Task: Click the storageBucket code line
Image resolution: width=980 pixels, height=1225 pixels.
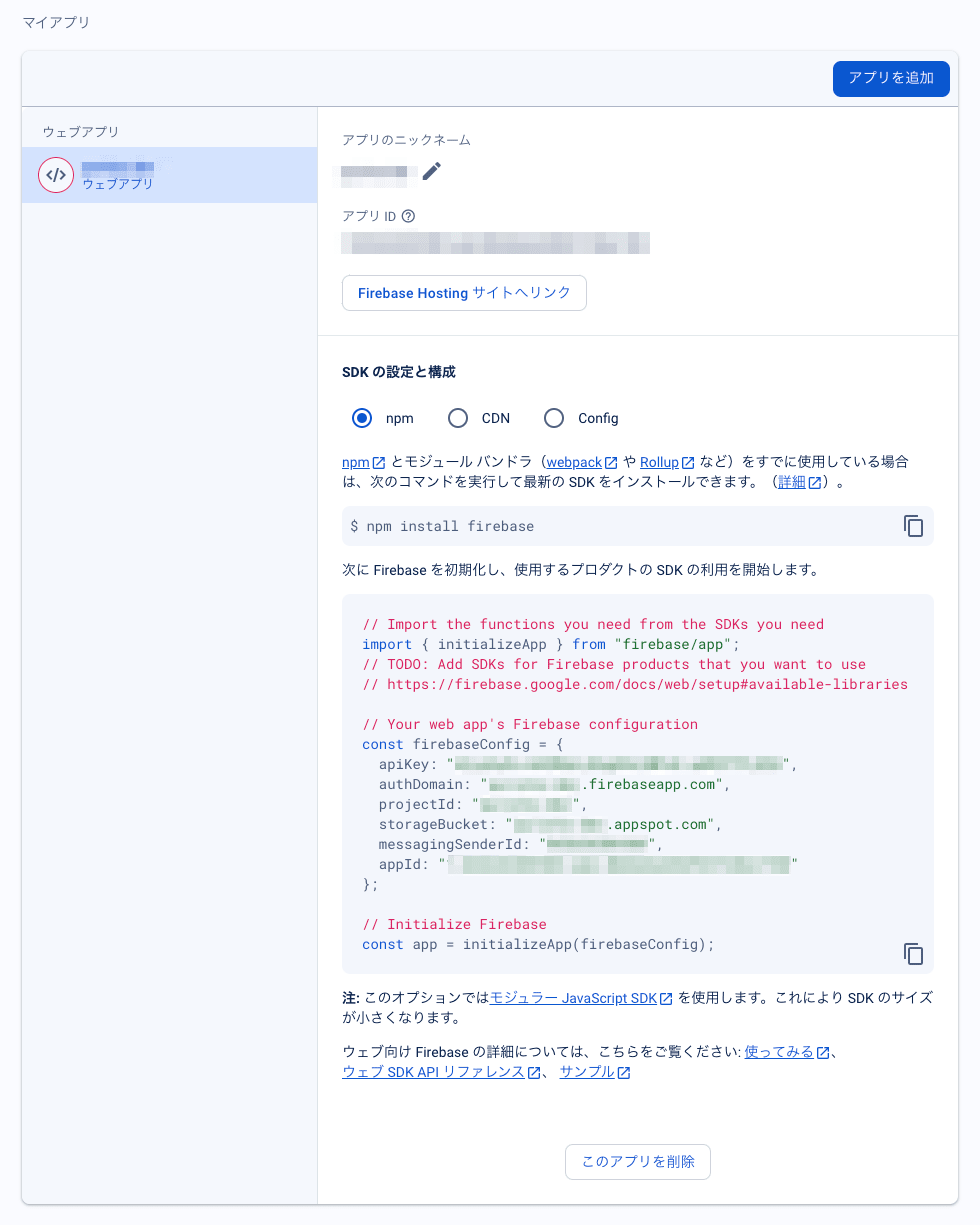Action: 550,824
